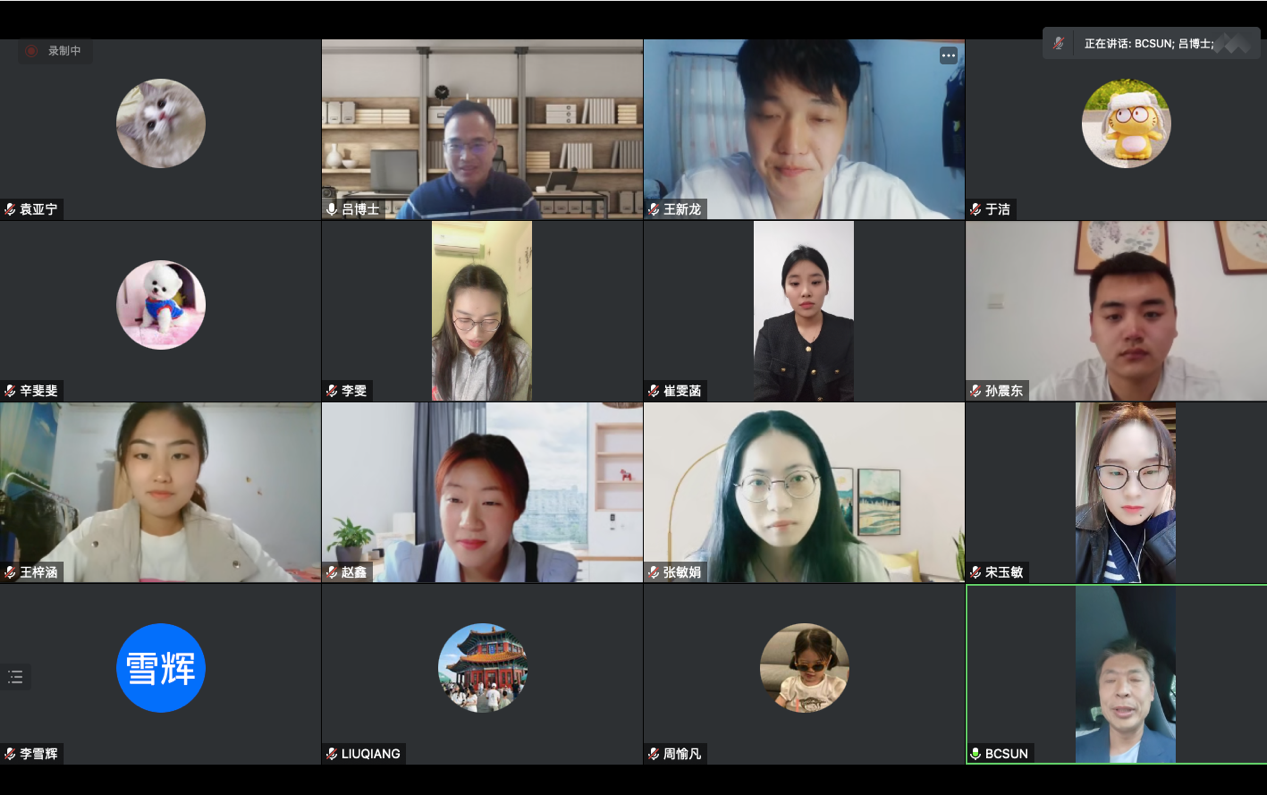Screen dimensions: 1267x795
Task: Click the 录制中 recording label
Action: pos(64,51)
